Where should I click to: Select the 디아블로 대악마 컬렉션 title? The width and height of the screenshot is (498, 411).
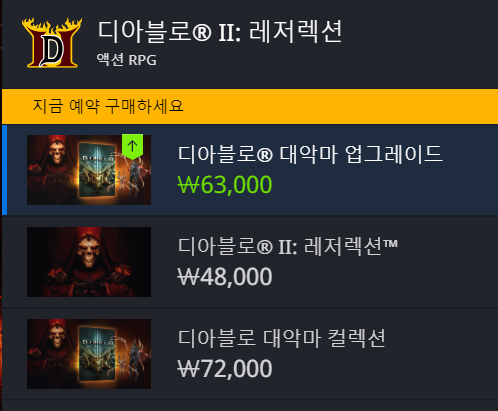[282, 338]
